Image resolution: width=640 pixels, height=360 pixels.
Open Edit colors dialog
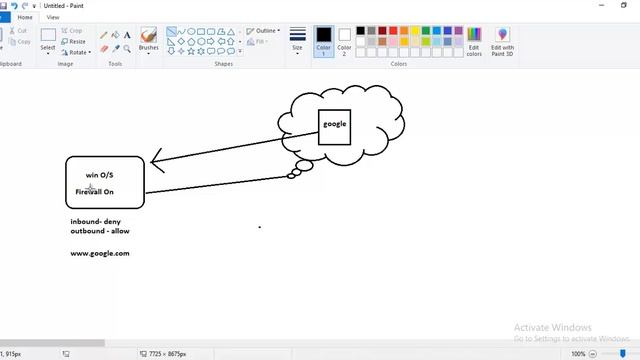tap(474, 41)
